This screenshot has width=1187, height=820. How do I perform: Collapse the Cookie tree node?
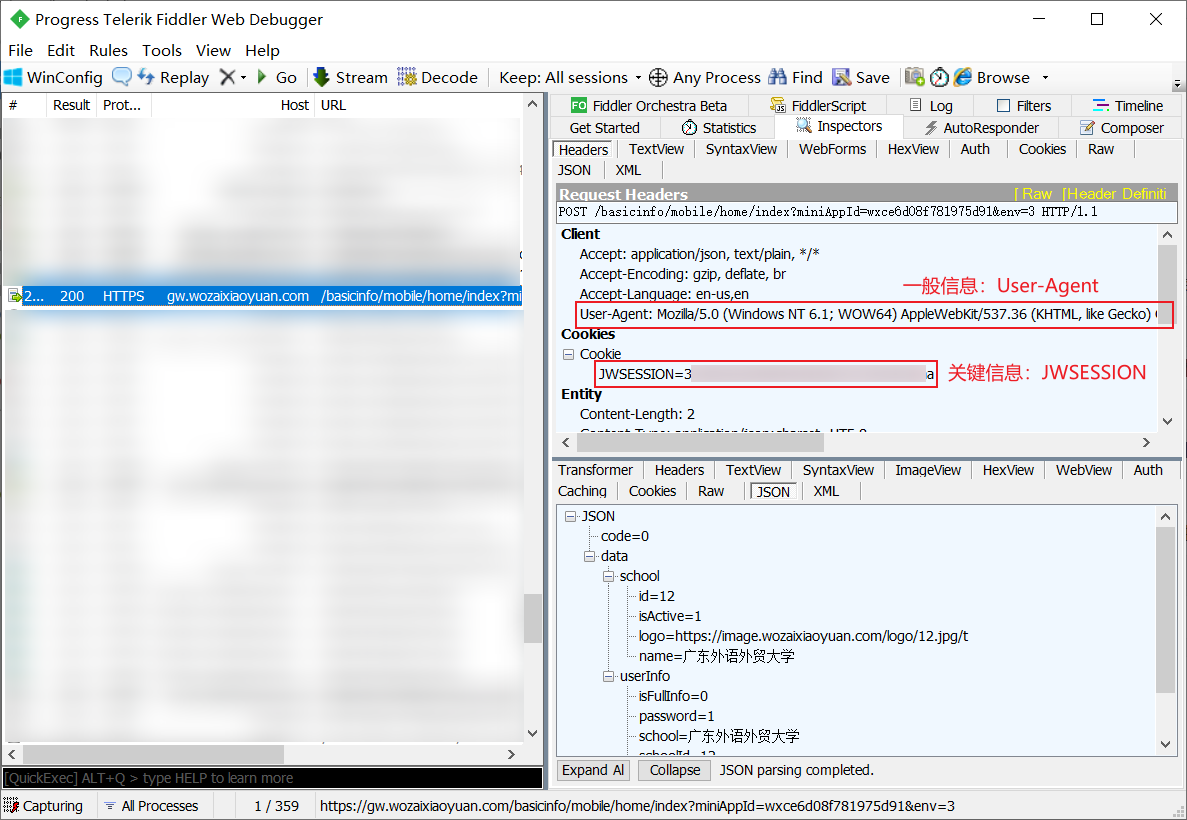tap(568, 354)
